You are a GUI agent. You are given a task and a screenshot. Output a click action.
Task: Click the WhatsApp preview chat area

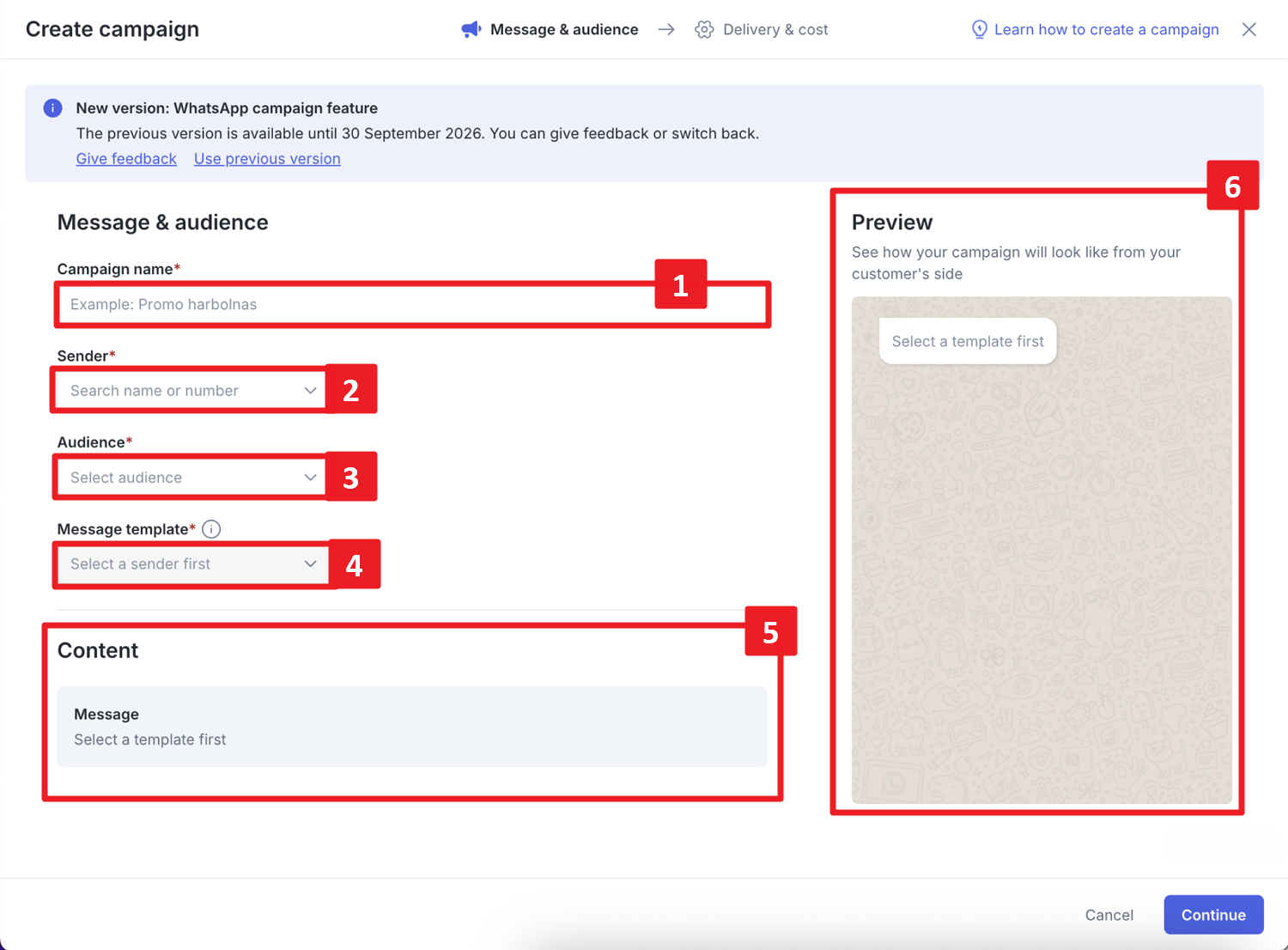click(x=1042, y=551)
